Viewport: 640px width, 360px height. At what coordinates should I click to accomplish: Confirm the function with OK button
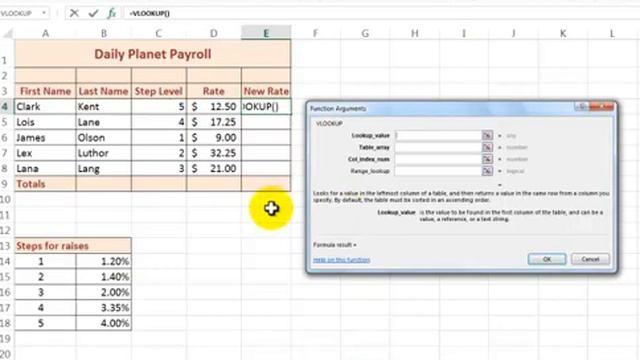[547, 259]
